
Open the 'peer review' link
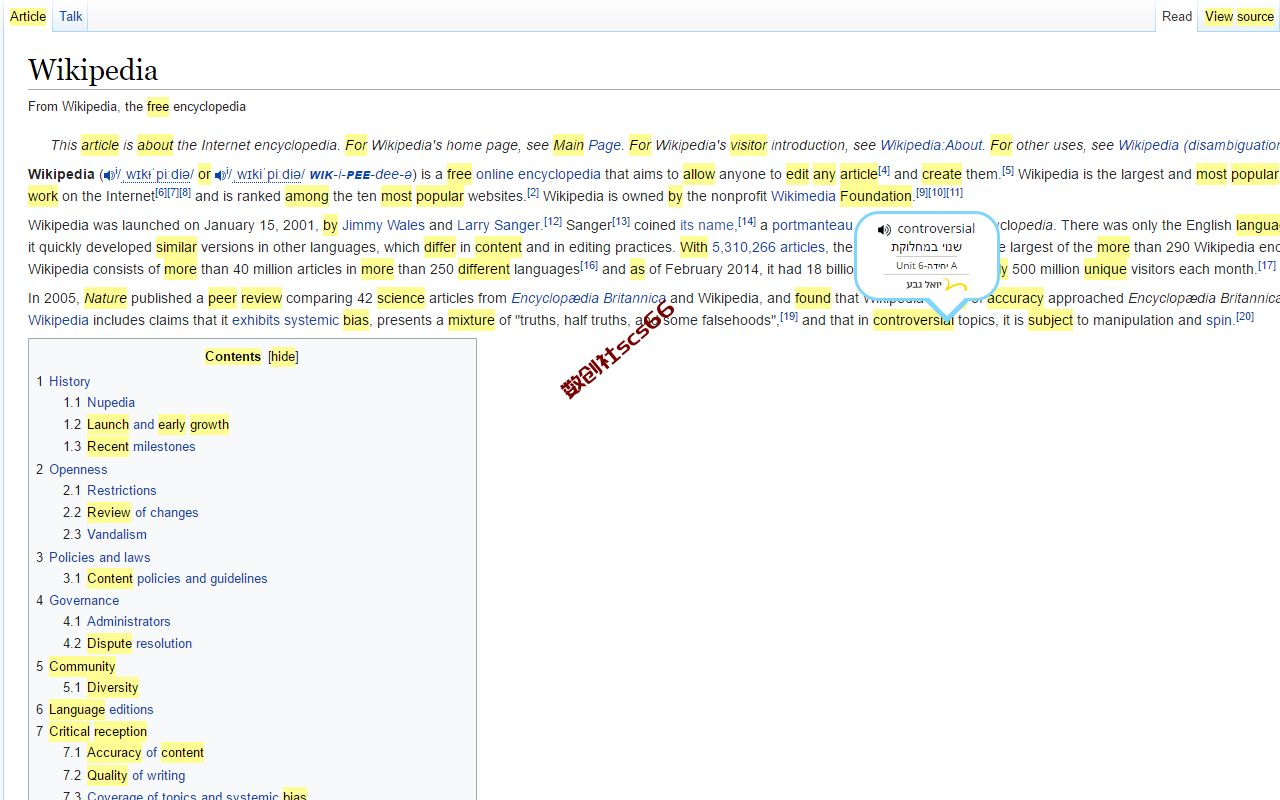[x=245, y=298]
